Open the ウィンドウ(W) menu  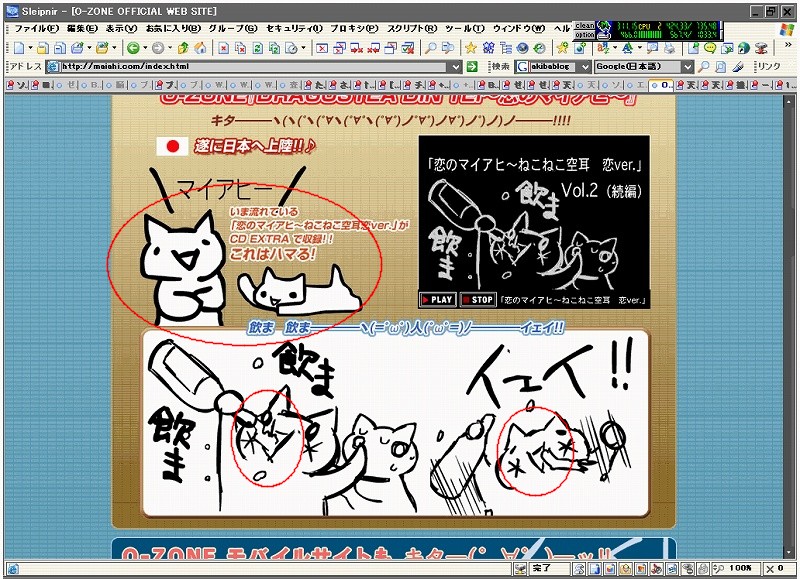tap(519, 29)
